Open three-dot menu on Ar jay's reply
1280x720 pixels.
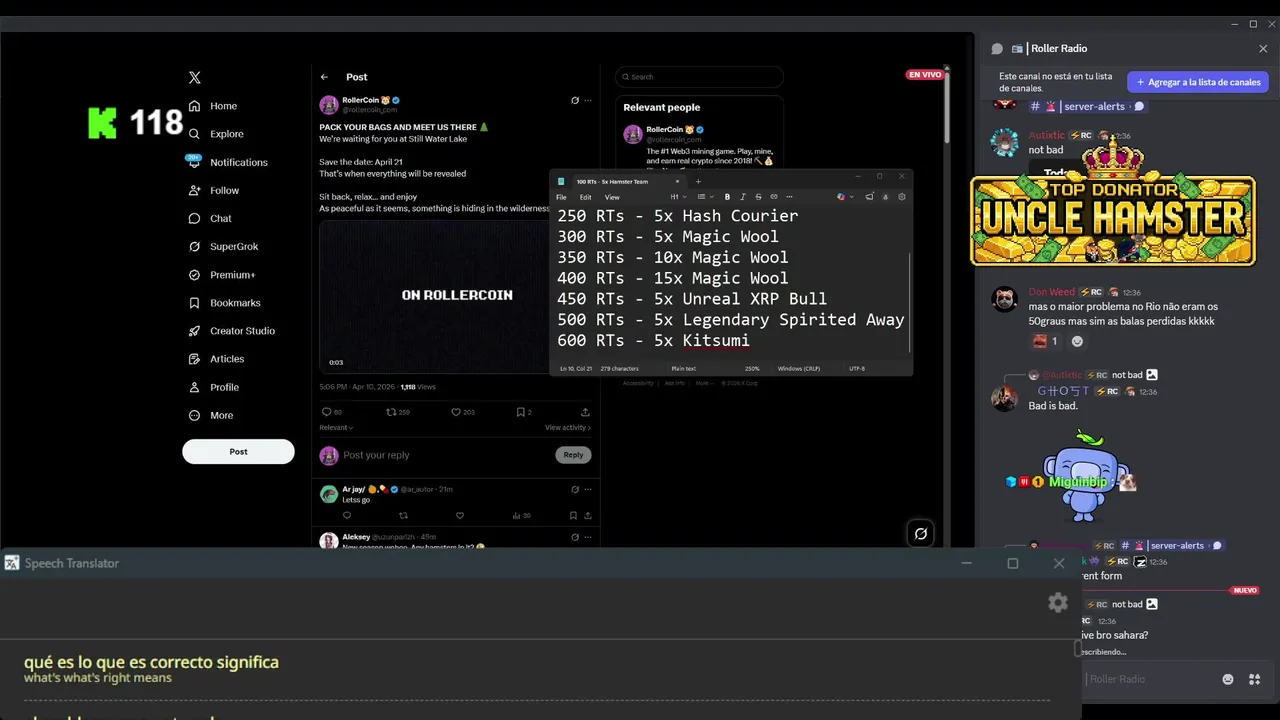click(x=588, y=489)
